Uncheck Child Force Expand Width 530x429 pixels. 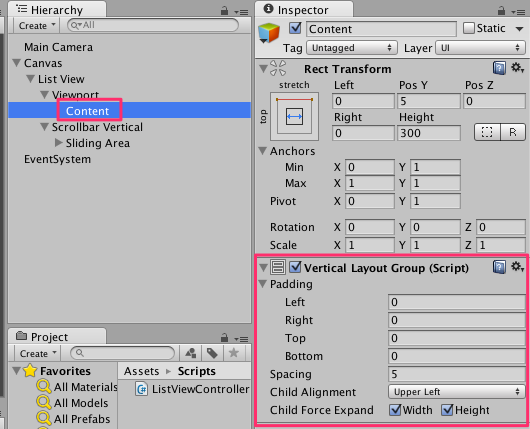coord(395,410)
